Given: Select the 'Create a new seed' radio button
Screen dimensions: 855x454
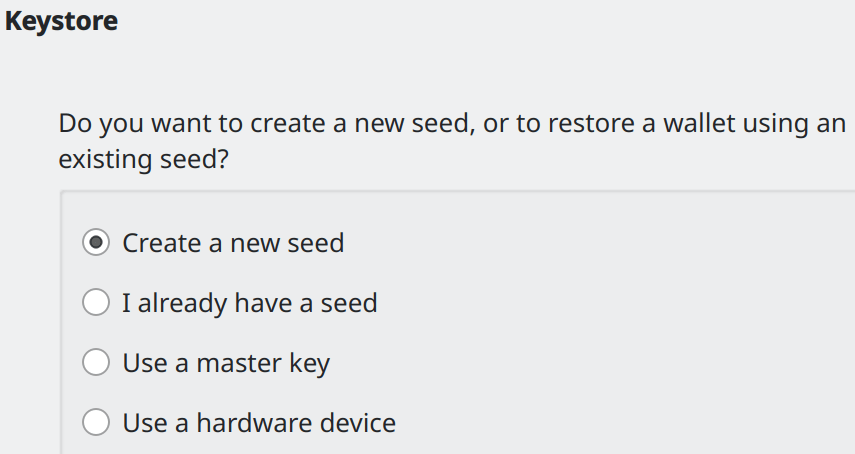Looking at the screenshot, I should point(96,243).
